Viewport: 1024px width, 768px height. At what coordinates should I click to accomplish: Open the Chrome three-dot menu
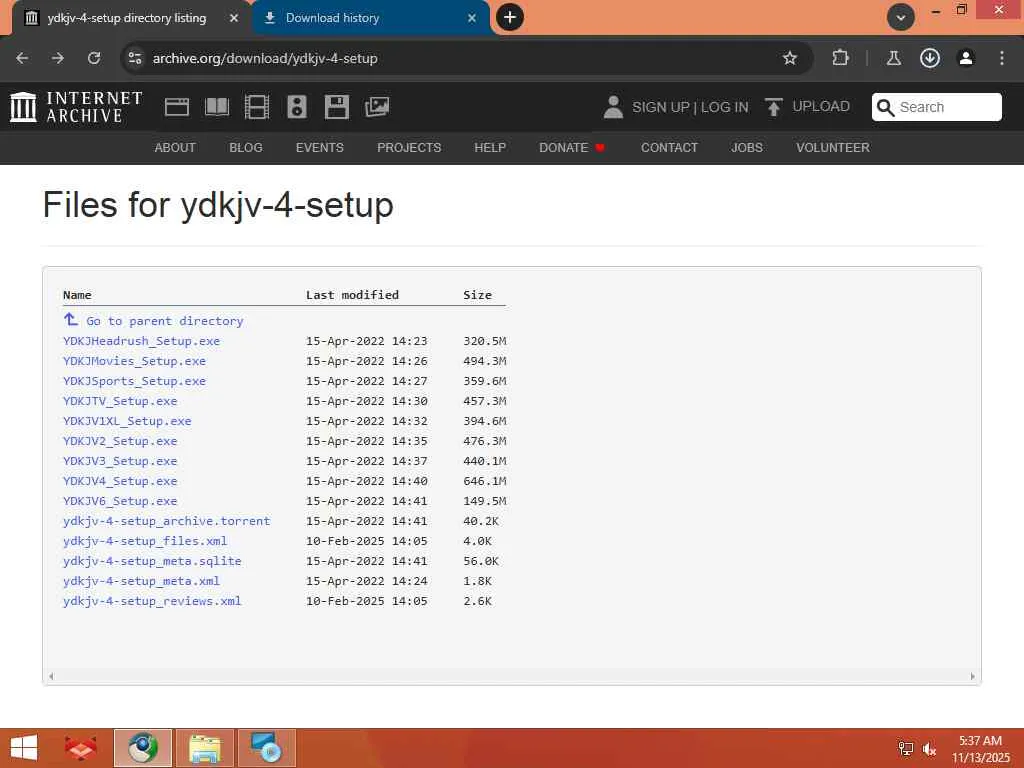(1002, 58)
